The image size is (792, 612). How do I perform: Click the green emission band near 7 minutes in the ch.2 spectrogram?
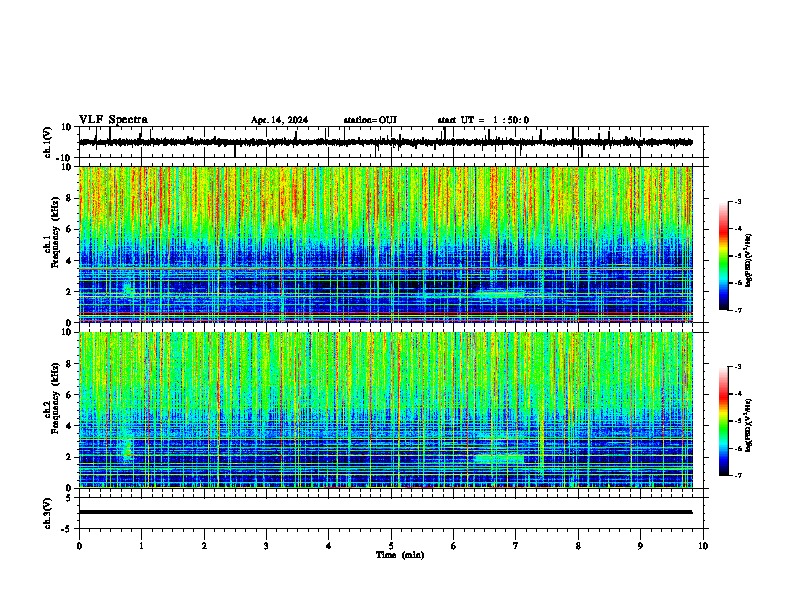[499, 459]
